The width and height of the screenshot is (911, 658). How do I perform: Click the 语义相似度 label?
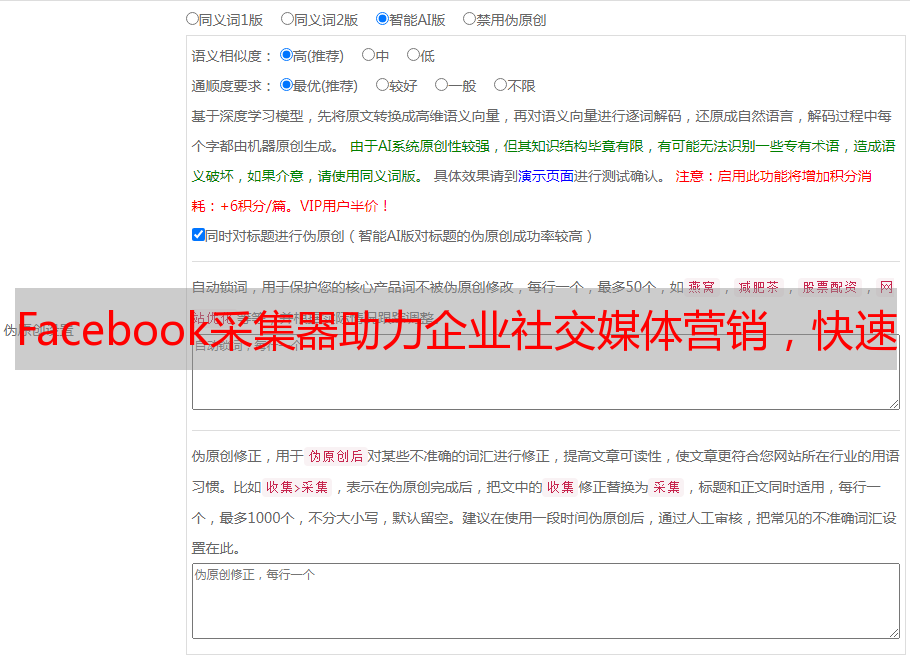[232, 56]
